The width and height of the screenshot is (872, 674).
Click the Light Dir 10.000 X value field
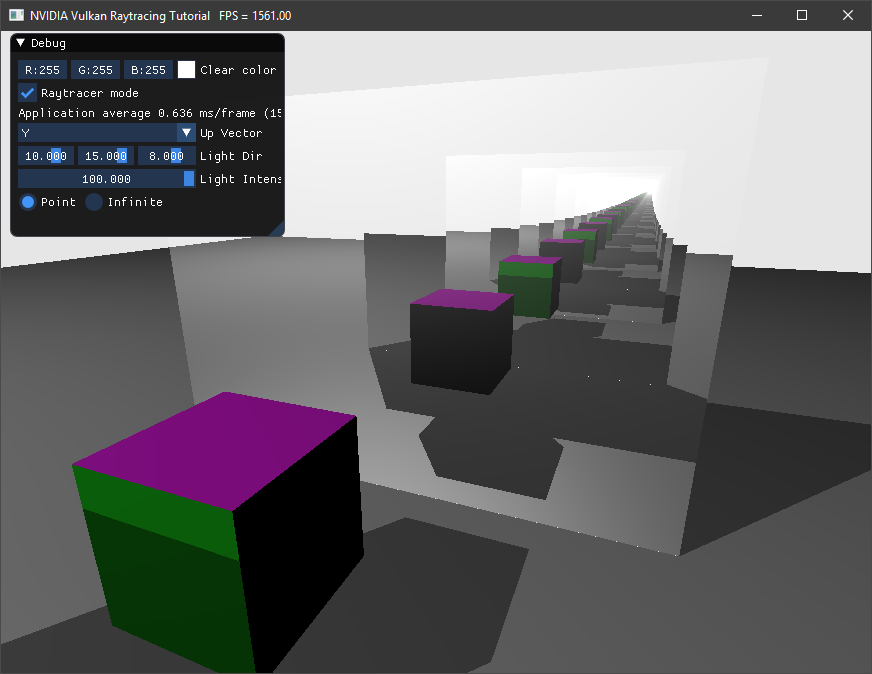tap(45, 156)
